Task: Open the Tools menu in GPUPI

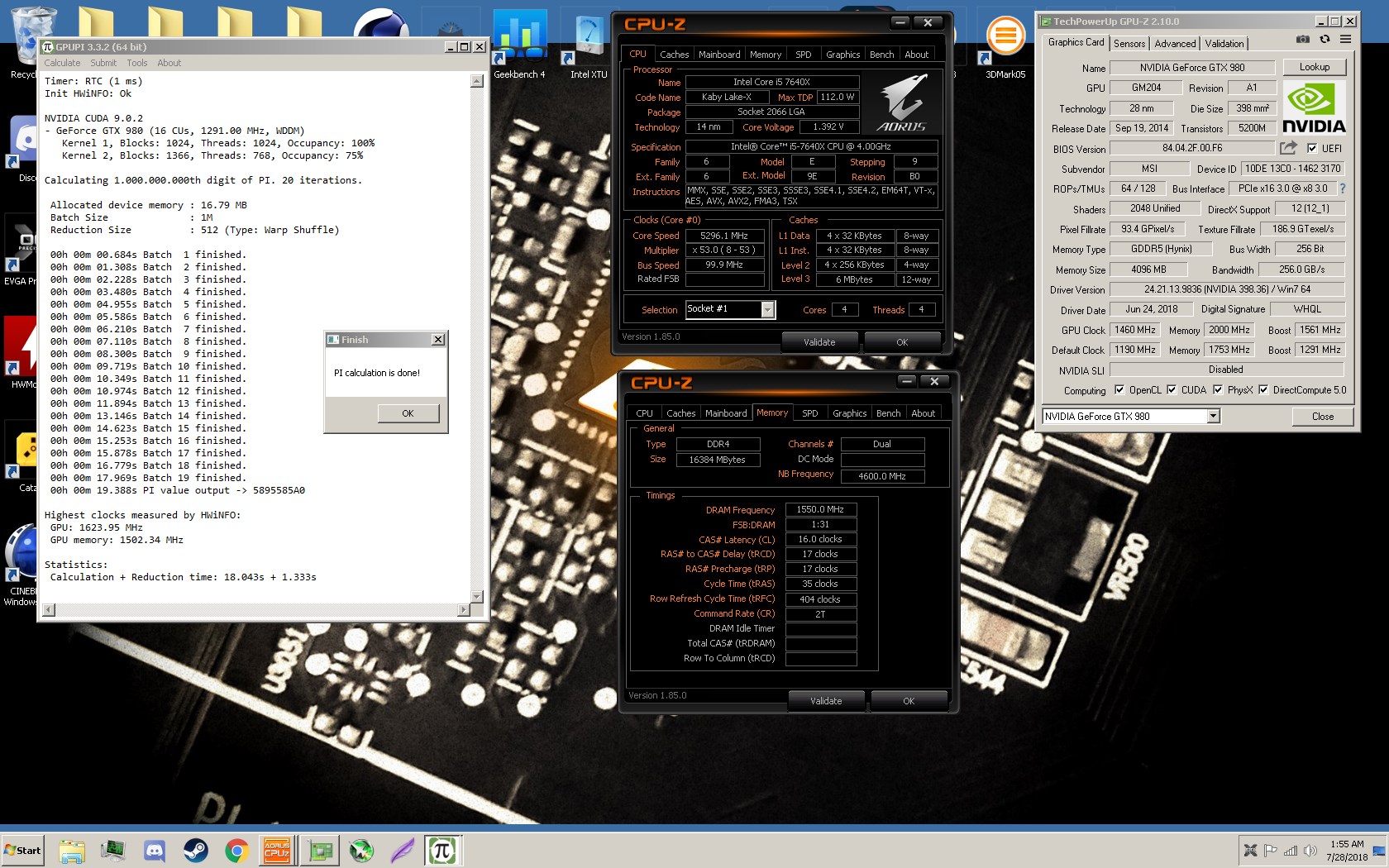Action: pos(137,63)
